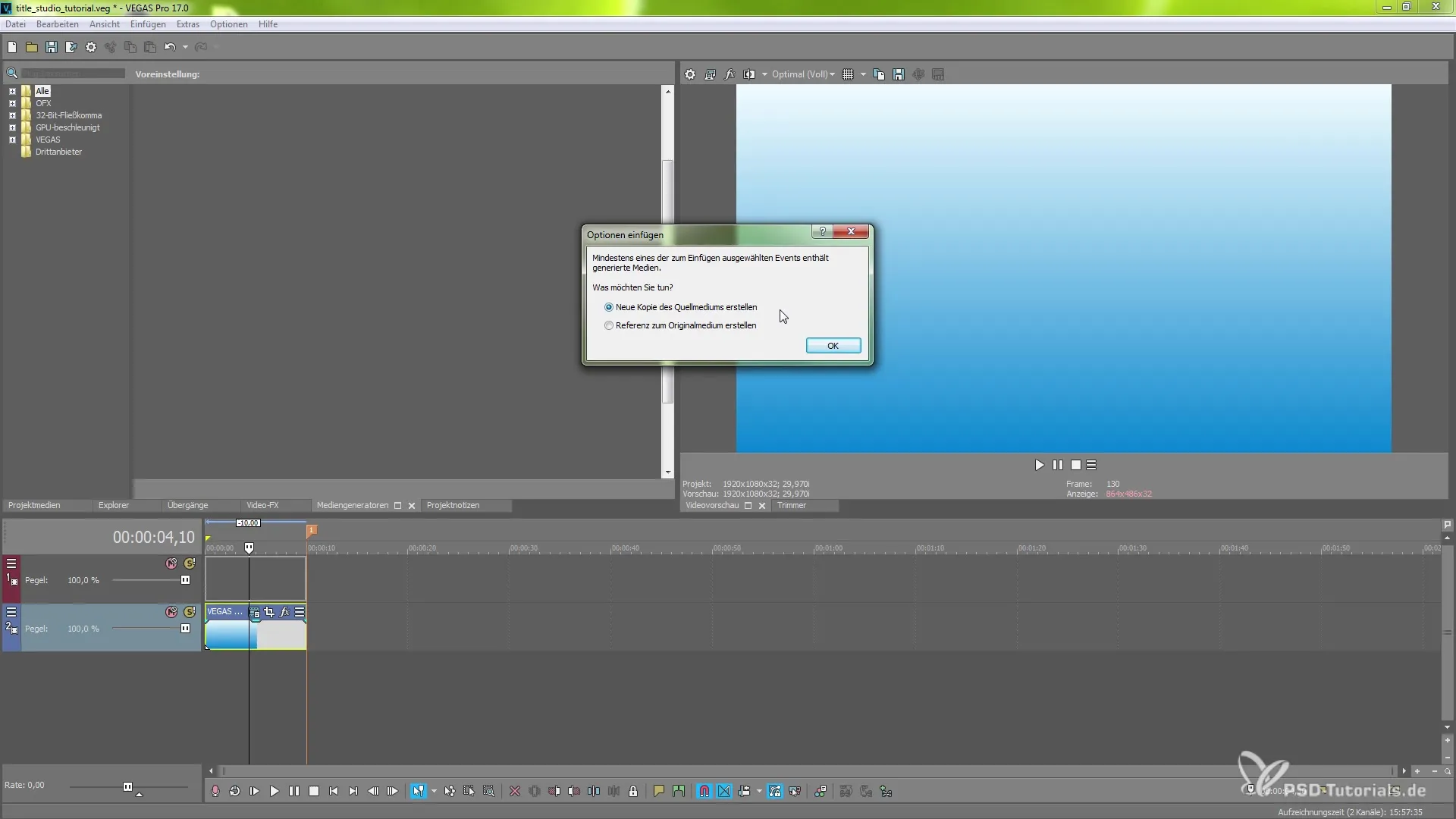Select Referenz zum Originalmedium erstellen
This screenshot has width=1456, height=819.
(x=680, y=325)
